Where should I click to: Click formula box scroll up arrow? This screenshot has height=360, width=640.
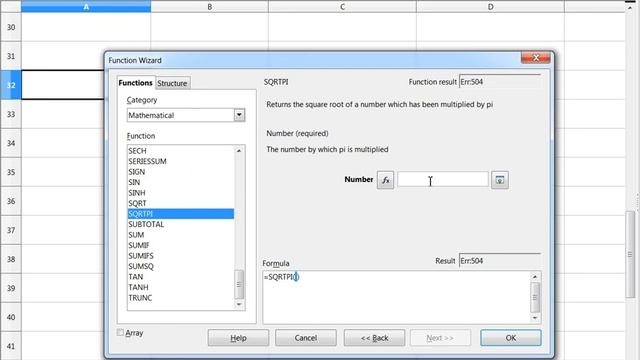(535, 277)
